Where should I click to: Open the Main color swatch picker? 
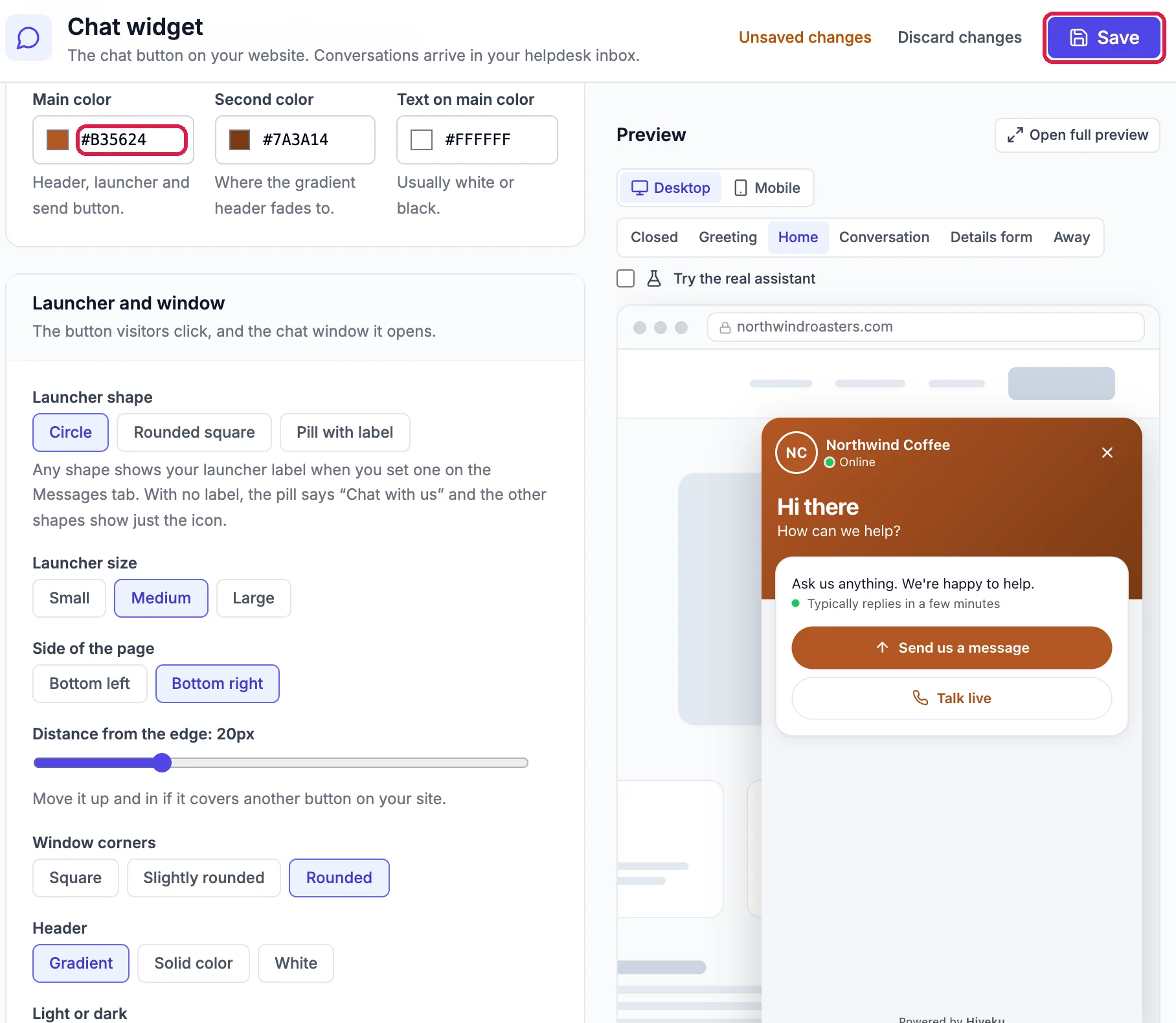[x=58, y=140]
